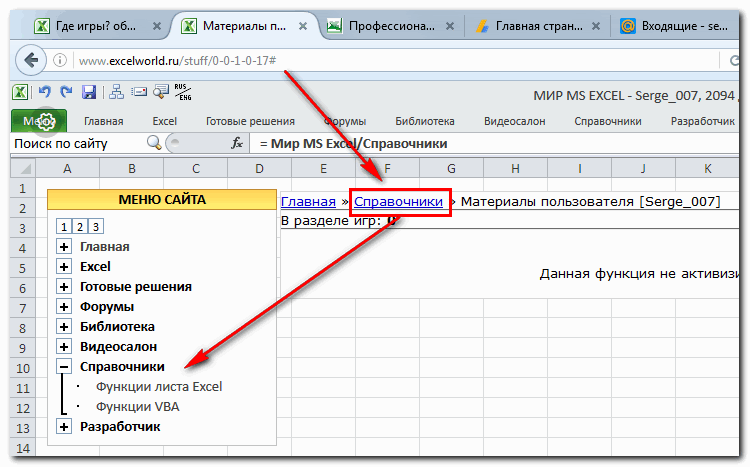Close the 'Где игры? об...' tab
This screenshot has width=750, height=467.
pyautogui.click(x=156, y=26)
